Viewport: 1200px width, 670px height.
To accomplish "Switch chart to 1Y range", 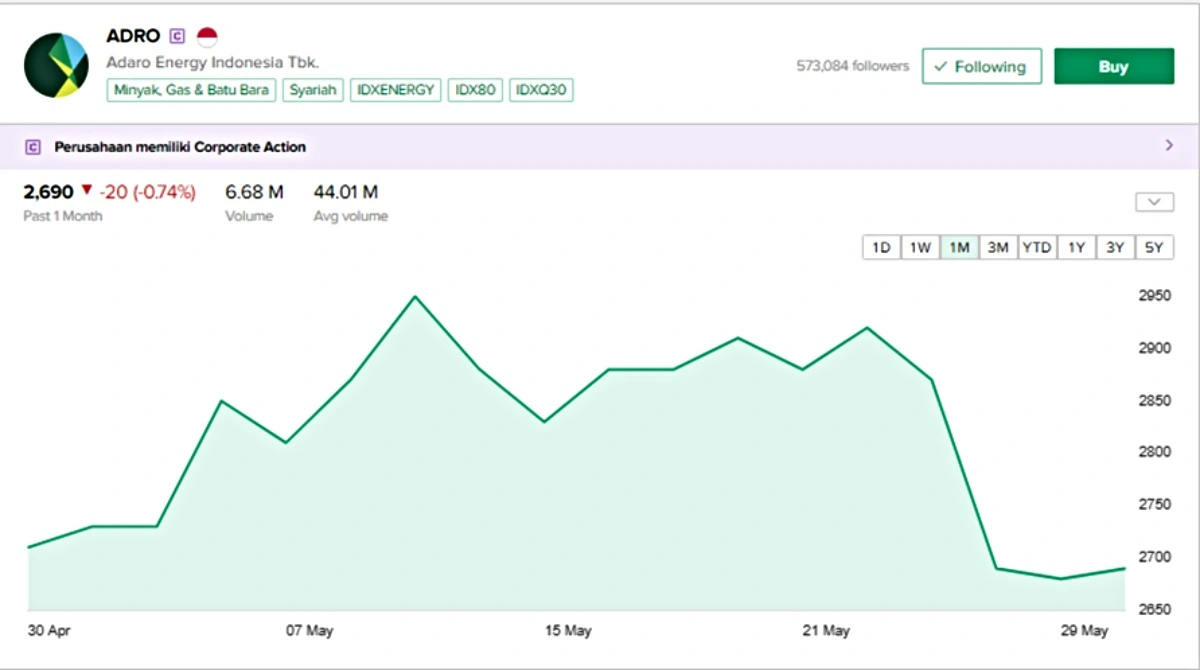I will [1076, 247].
